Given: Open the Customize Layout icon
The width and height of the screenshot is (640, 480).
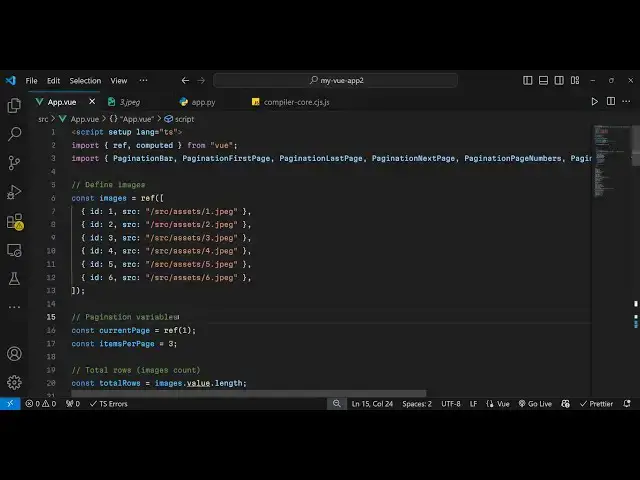Looking at the screenshot, I should pyautogui.click(x=575, y=80).
